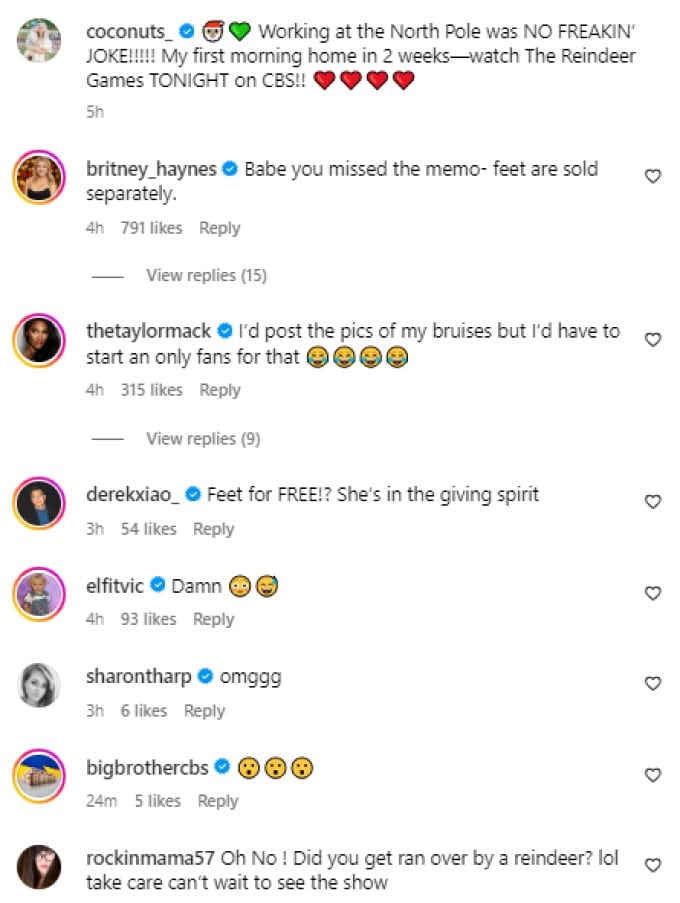Open thetaylormack's profile avatar
680x903 pixels.
[40, 342]
